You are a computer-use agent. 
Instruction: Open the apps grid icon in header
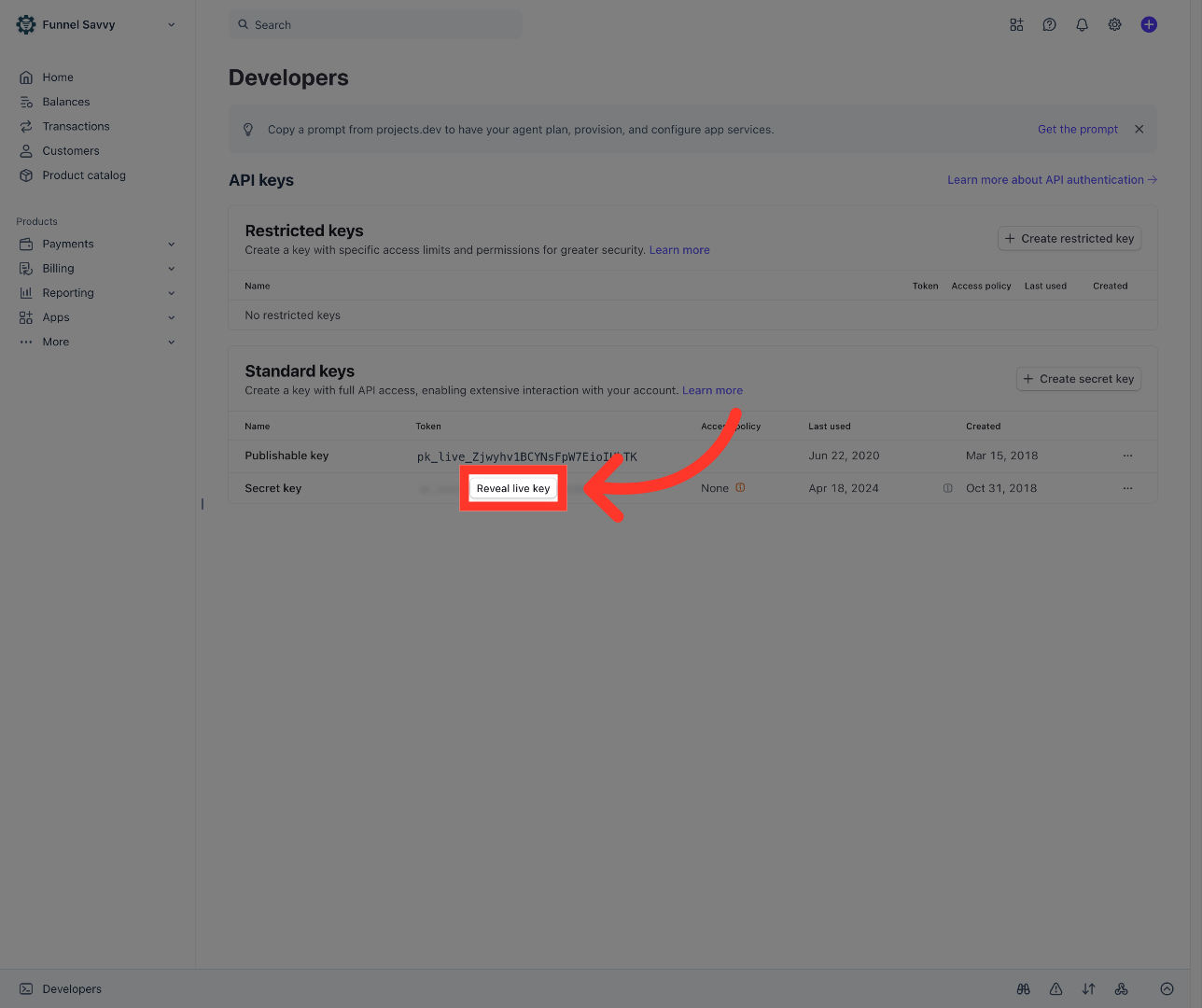(1016, 25)
